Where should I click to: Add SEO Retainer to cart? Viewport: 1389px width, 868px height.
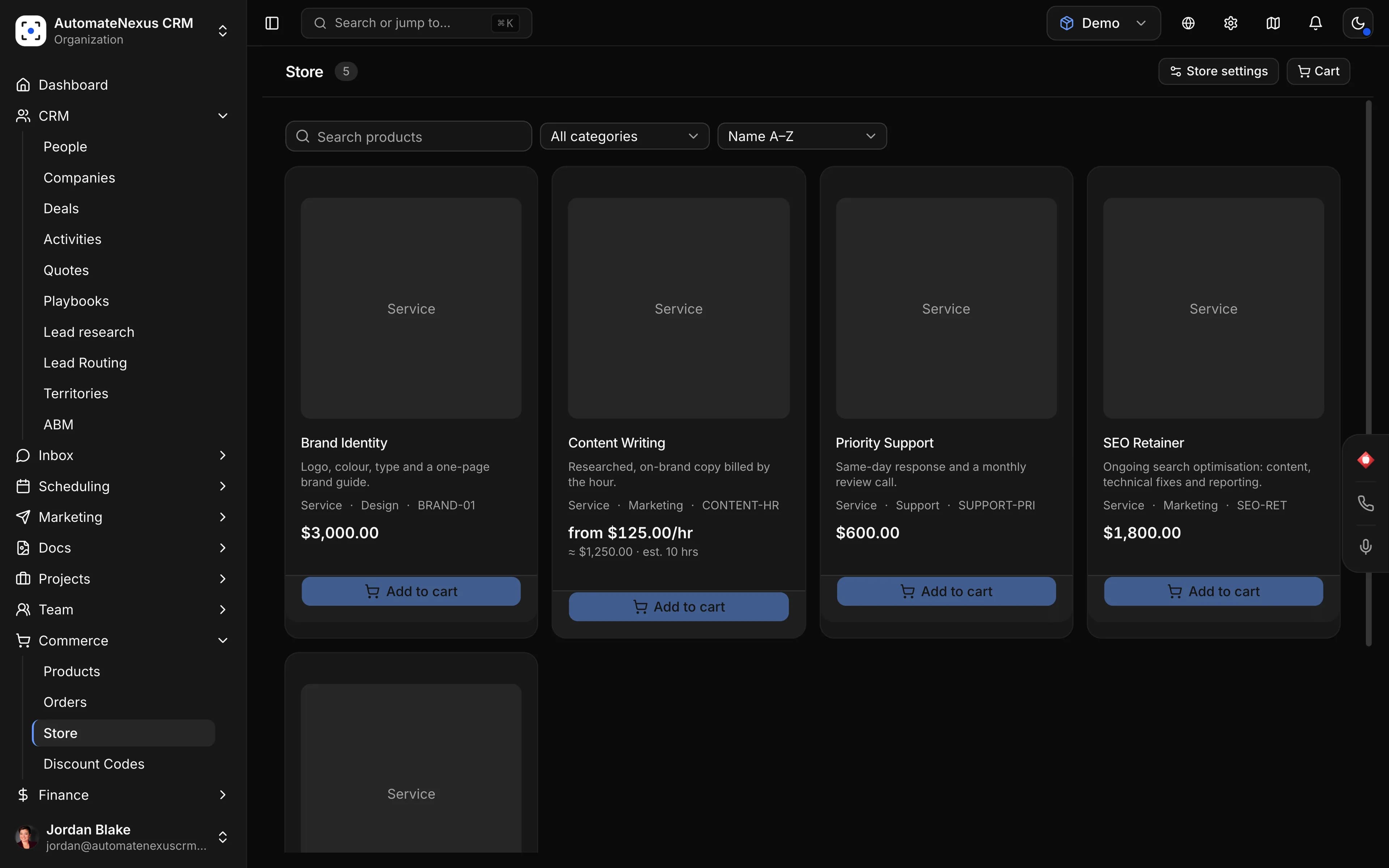pos(1213,591)
